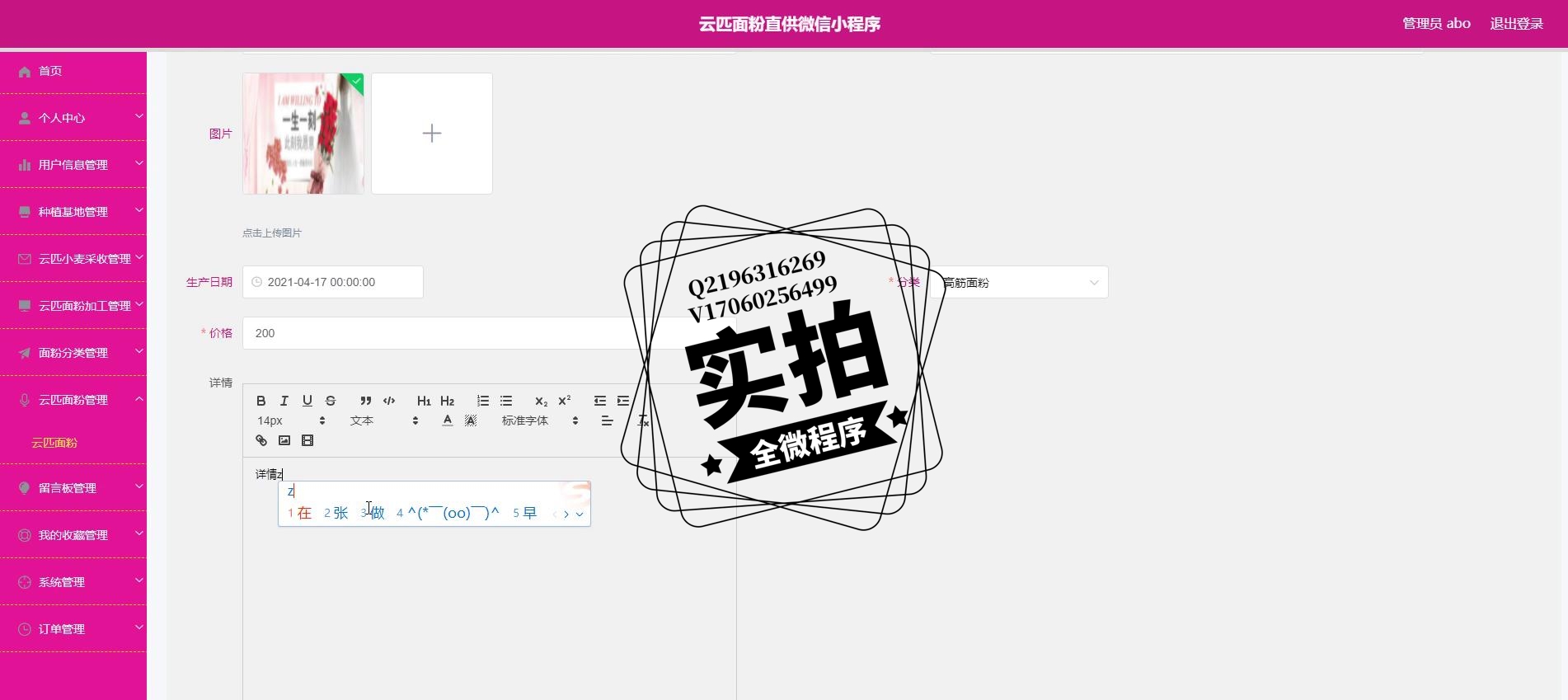Click the 管理员 abo account label
The image size is (1568, 700).
[1436, 24]
